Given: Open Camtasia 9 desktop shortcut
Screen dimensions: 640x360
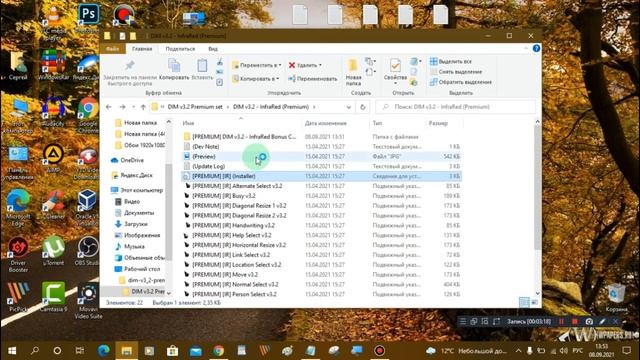Looking at the screenshot, I should (53, 297).
